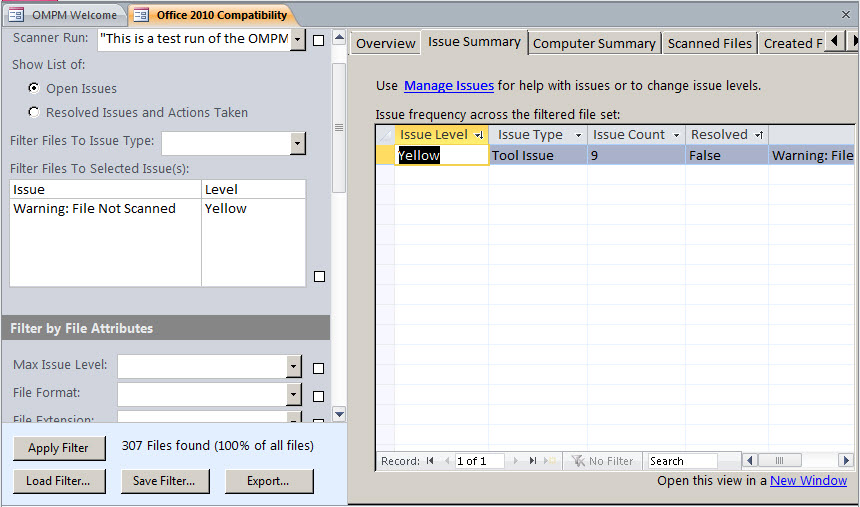Click the datasheet horizontal scroll left arrow
This screenshot has width=860, height=507.
pyautogui.click(x=750, y=460)
